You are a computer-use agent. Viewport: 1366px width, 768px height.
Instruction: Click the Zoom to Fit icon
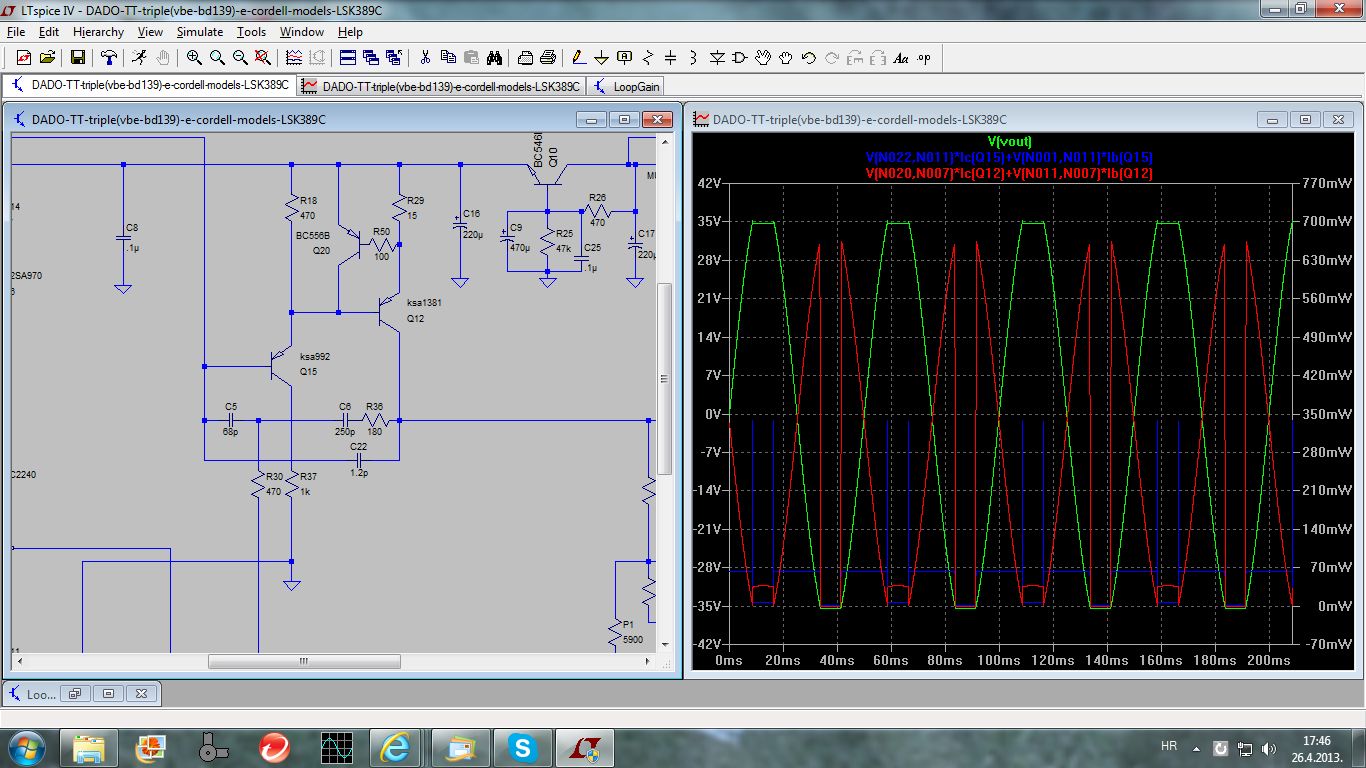coord(263,57)
